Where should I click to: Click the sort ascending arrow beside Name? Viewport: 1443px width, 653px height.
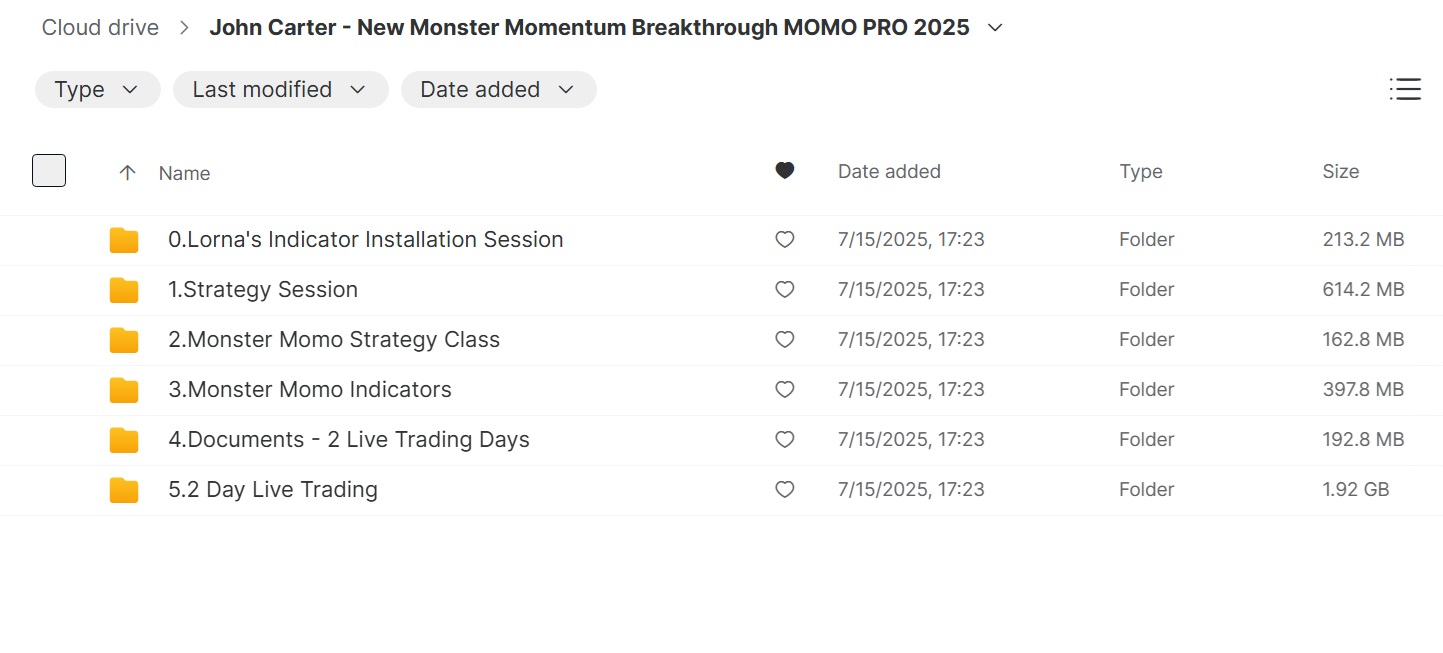(127, 172)
